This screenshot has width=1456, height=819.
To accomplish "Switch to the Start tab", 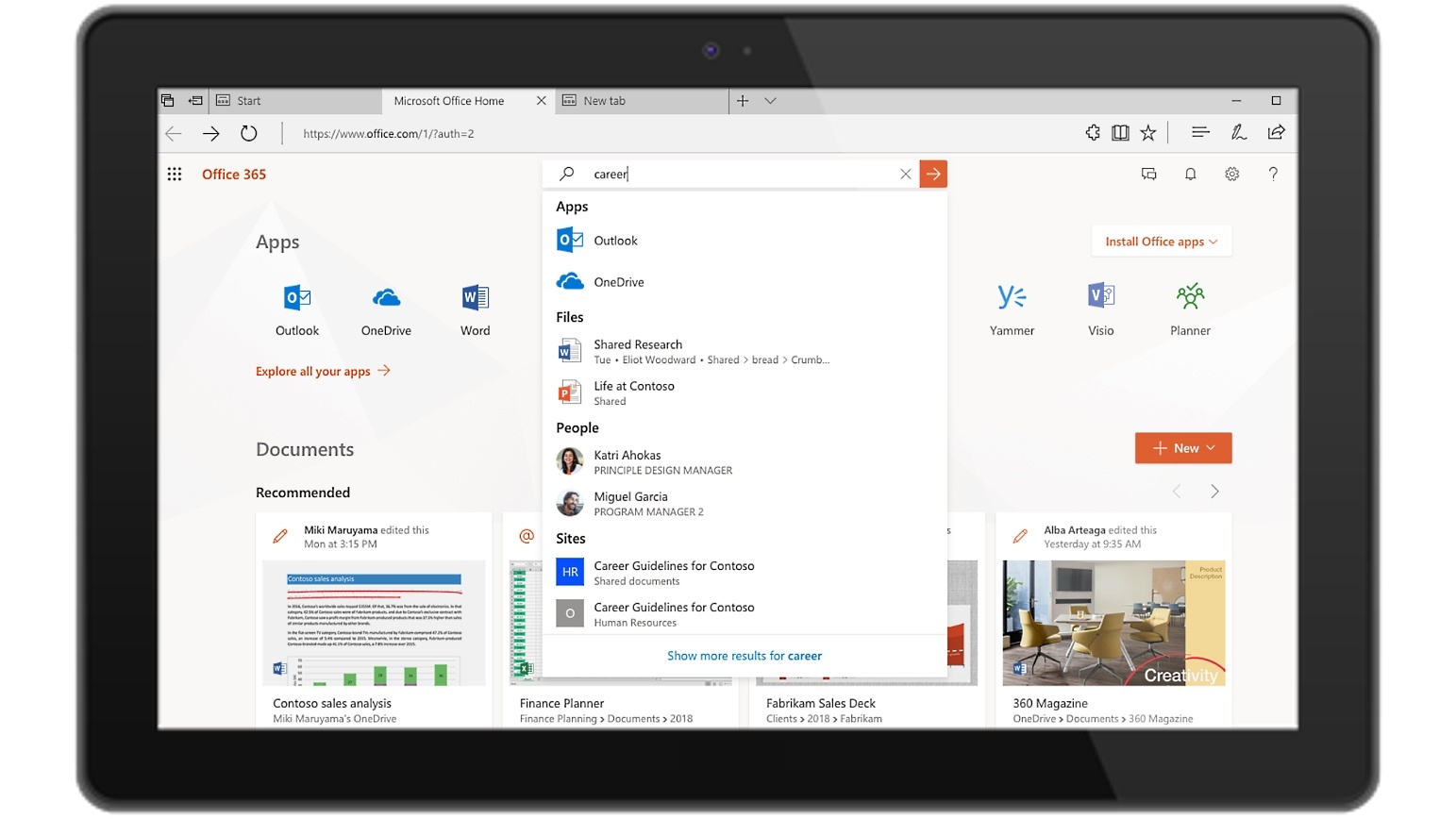I will tap(294, 100).
